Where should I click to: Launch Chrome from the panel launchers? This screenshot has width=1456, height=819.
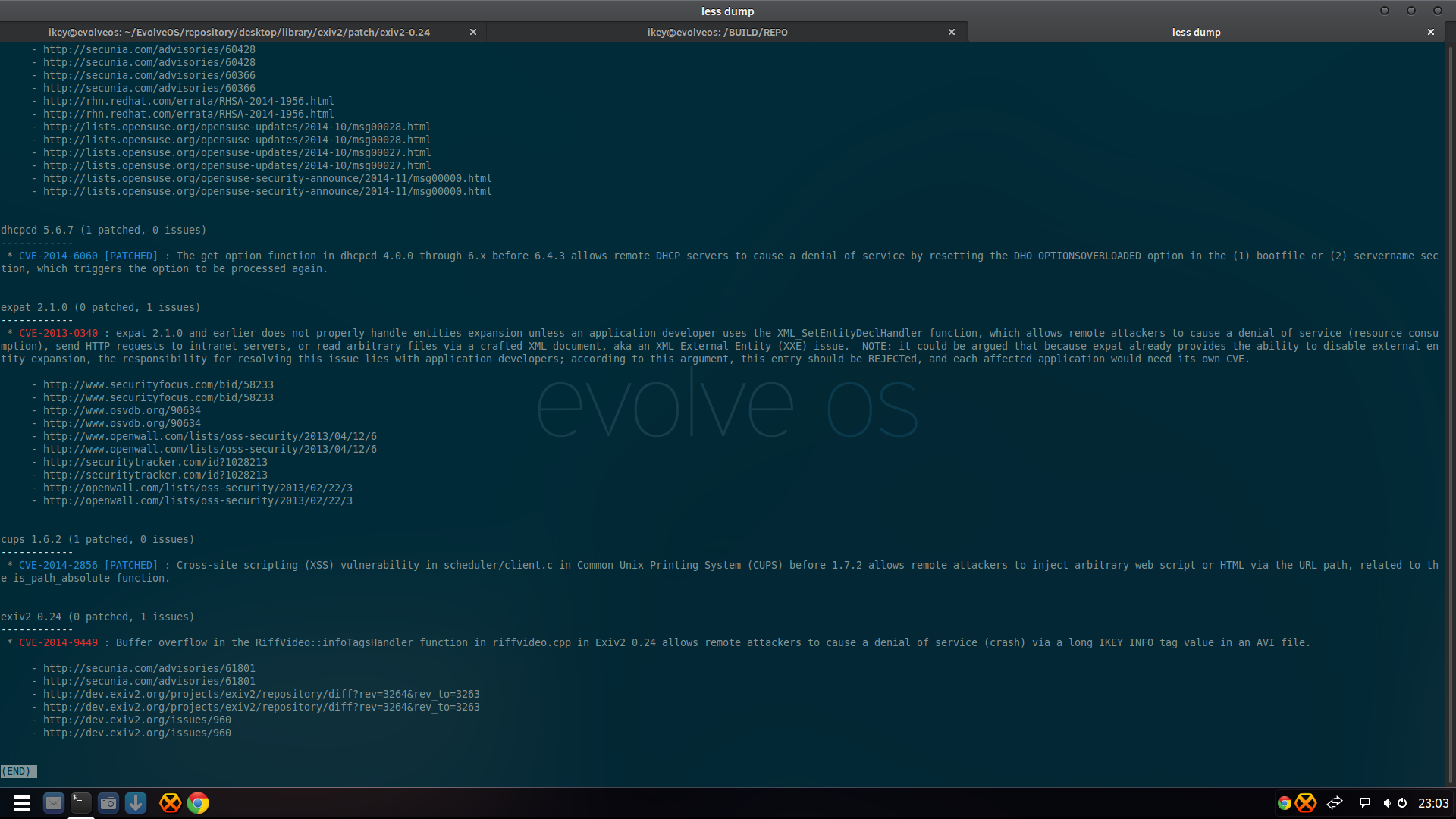(198, 803)
